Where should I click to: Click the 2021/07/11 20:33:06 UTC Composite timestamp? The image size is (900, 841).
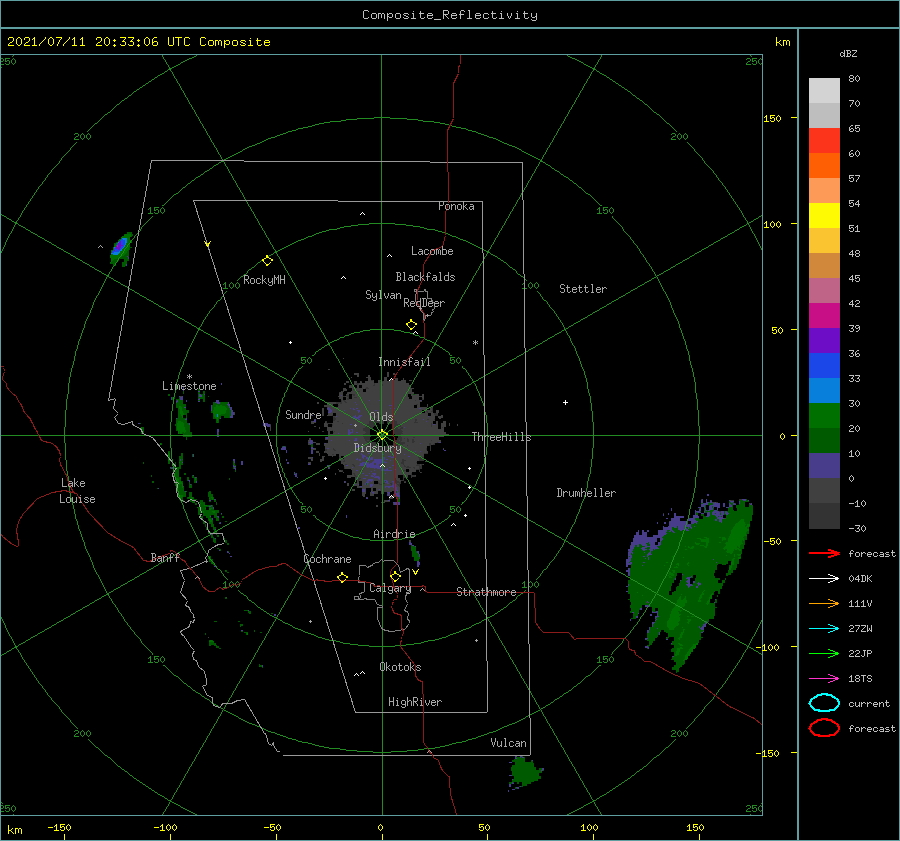[138, 42]
